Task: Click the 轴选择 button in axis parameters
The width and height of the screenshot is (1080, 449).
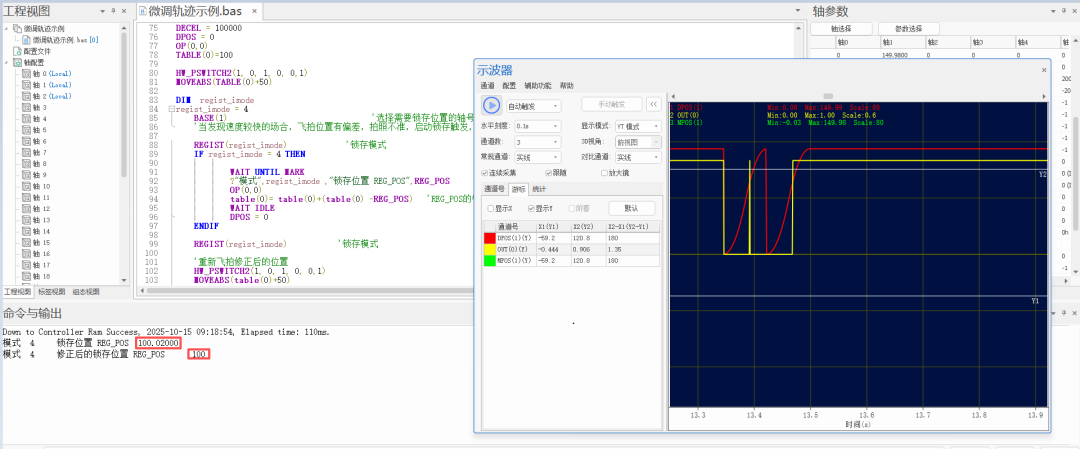Action: coord(841,29)
